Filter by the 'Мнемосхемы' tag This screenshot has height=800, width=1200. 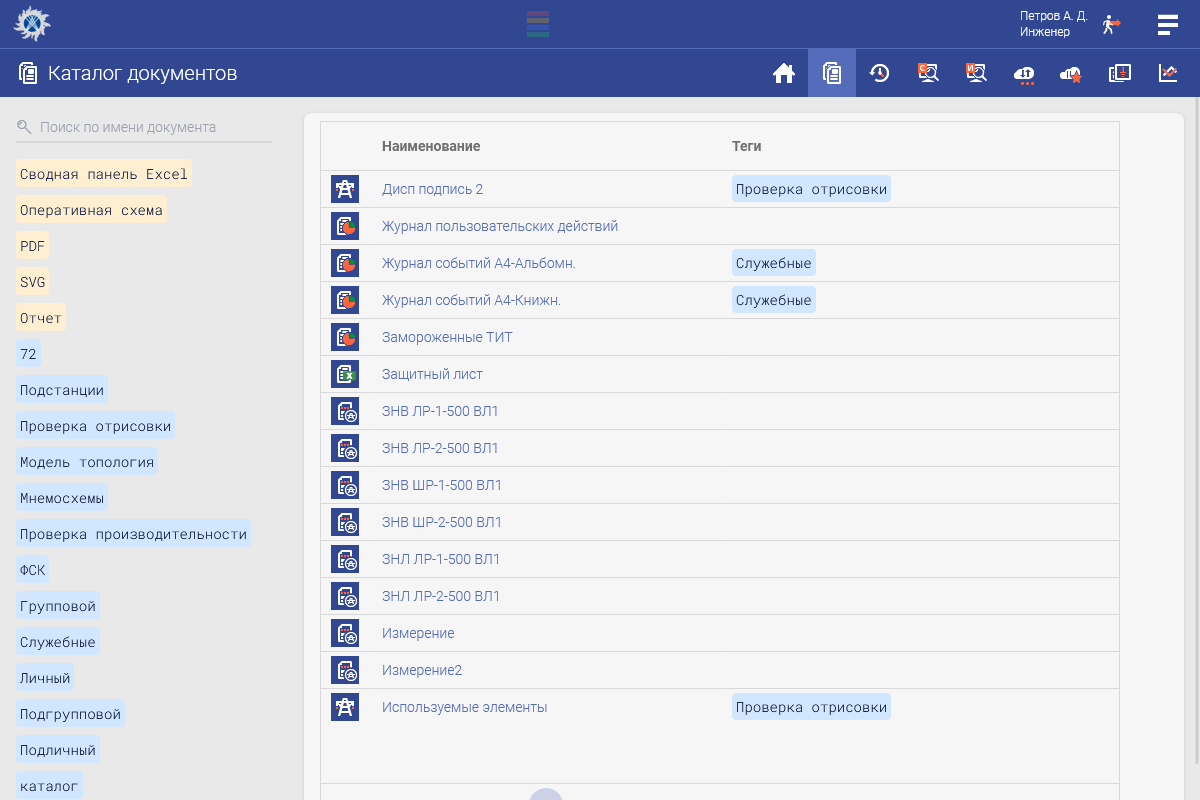coord(62,498)
